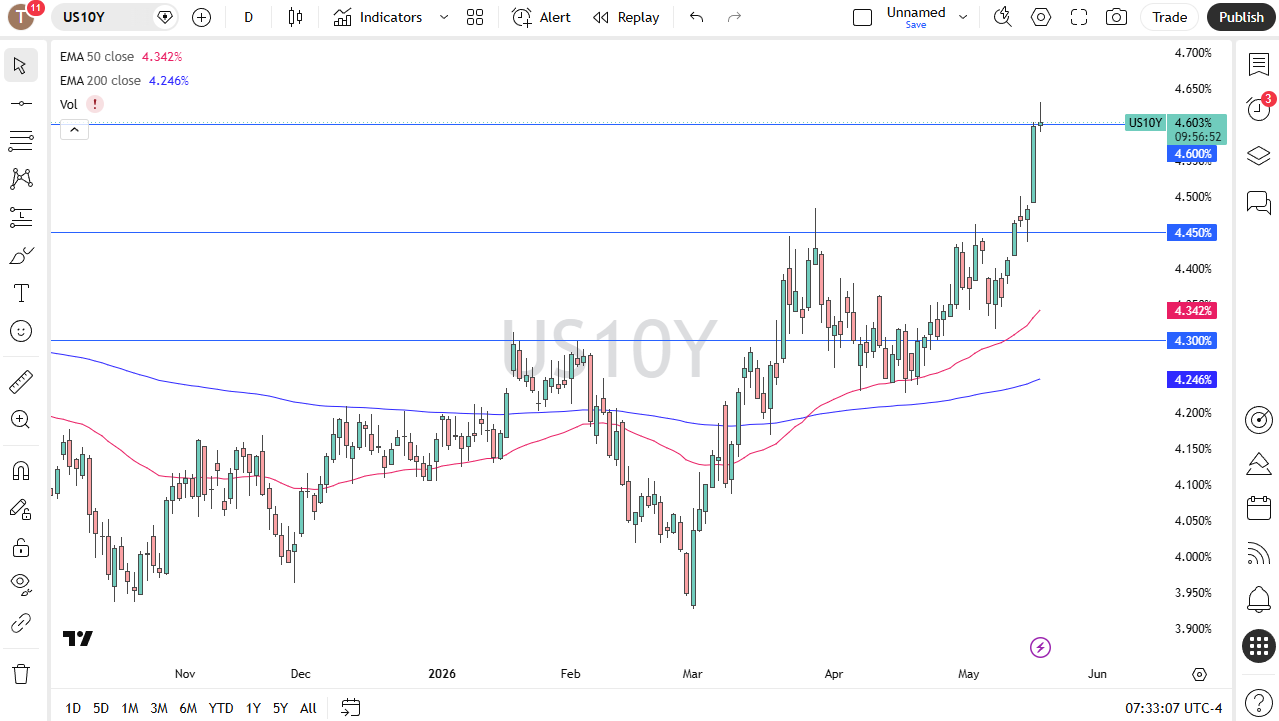
Task: Open the drawing link sync icon
Action: [x=20, y=624]
